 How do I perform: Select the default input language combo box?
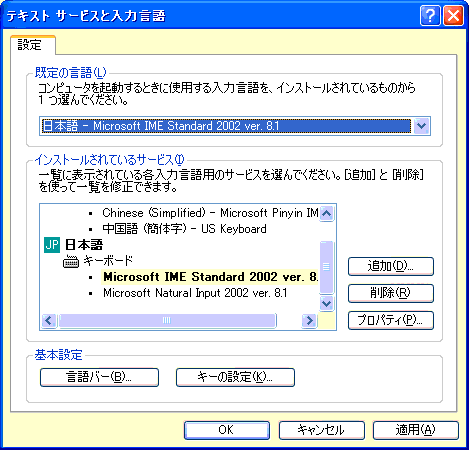235,126
